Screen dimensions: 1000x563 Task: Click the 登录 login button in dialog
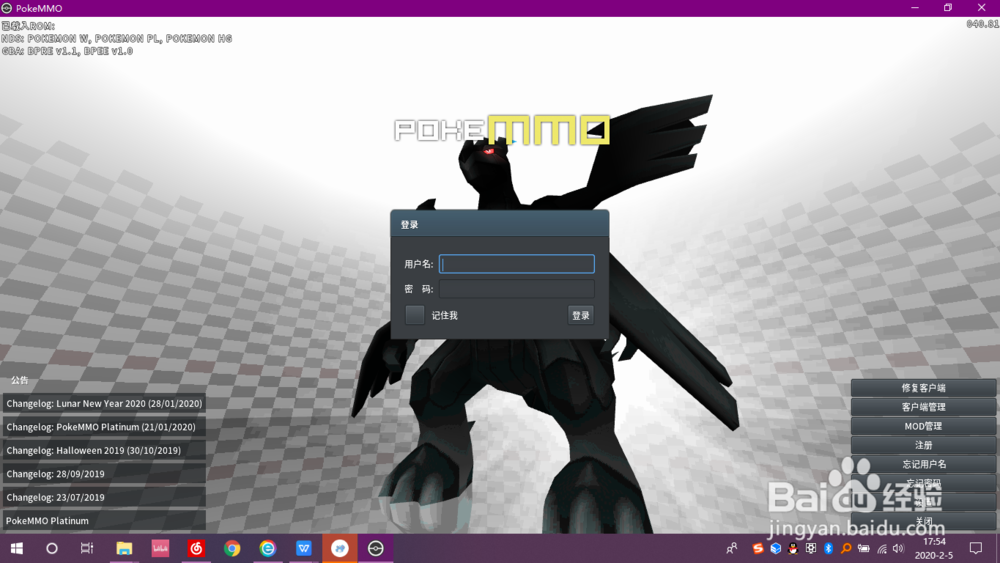pos(580,315)
